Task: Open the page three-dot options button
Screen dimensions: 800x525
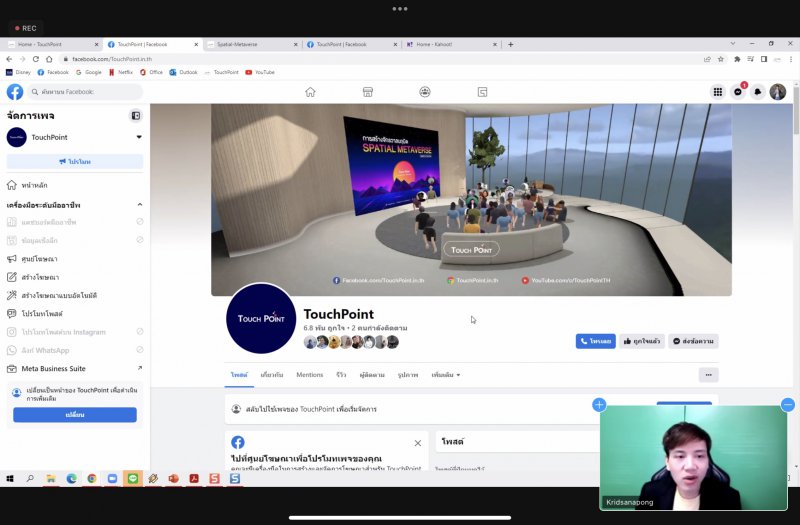Action: 708,375
